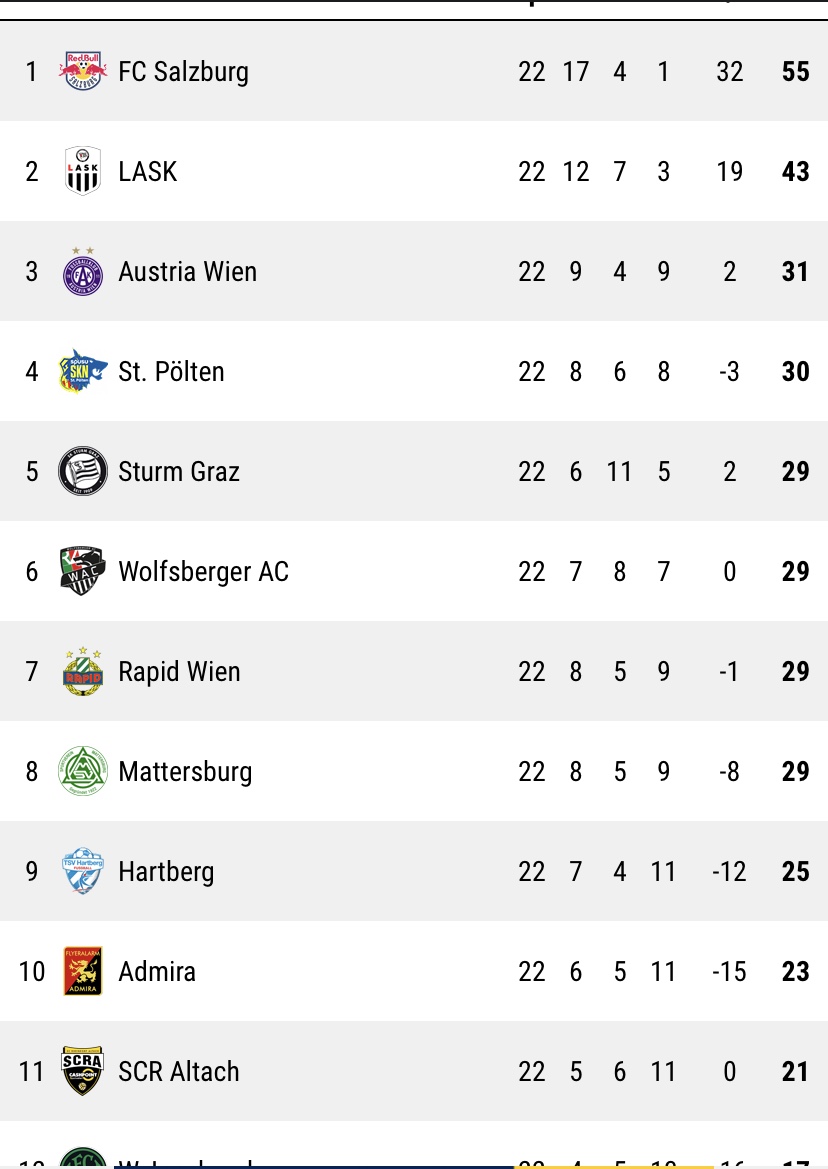Click the TSV Hartberg blue logo

(x=83, y=871)
